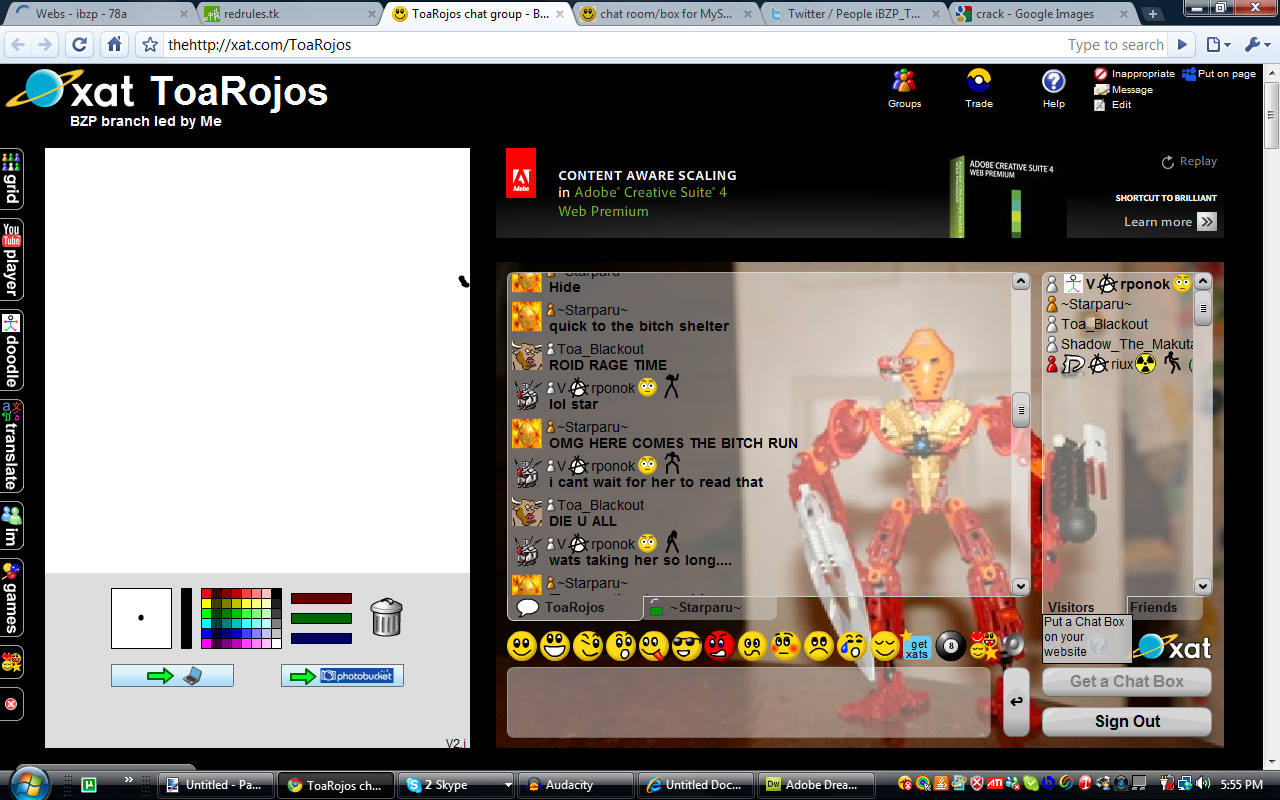The image size is (1280, 800).
Task: Insert the frowning sad emoticon
Action: tap(819, 647)
